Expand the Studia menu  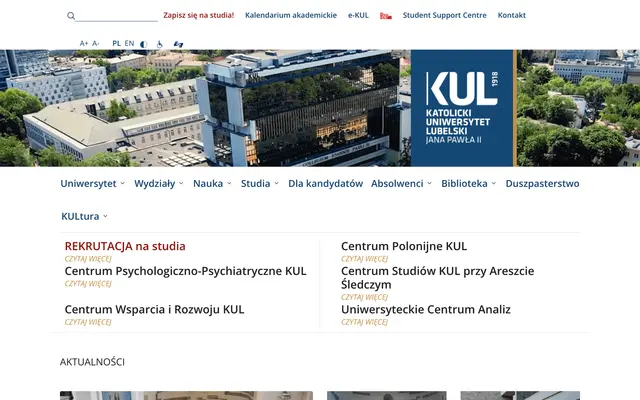pyautogui.click(x=260, y=184)
